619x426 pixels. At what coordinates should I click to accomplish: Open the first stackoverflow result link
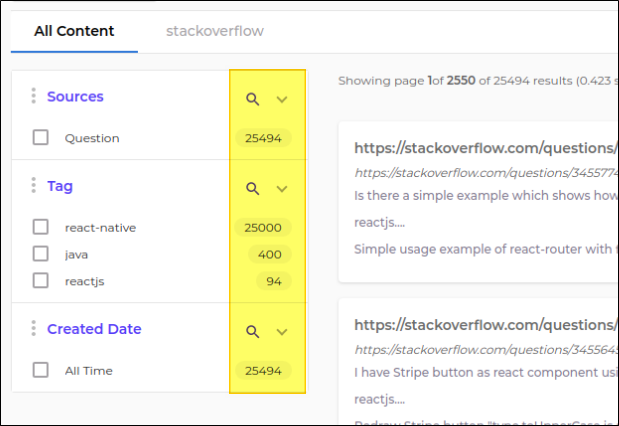[485, 149]
